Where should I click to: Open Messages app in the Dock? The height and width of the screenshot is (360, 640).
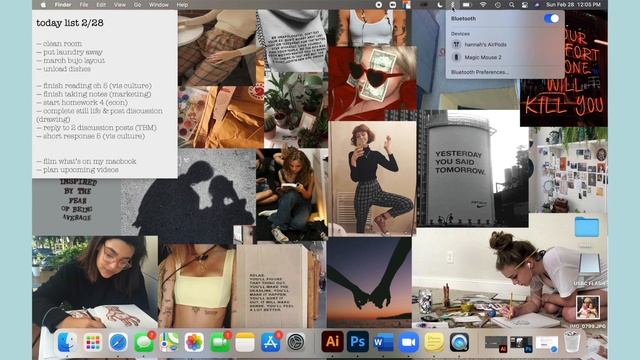point(144,342)
